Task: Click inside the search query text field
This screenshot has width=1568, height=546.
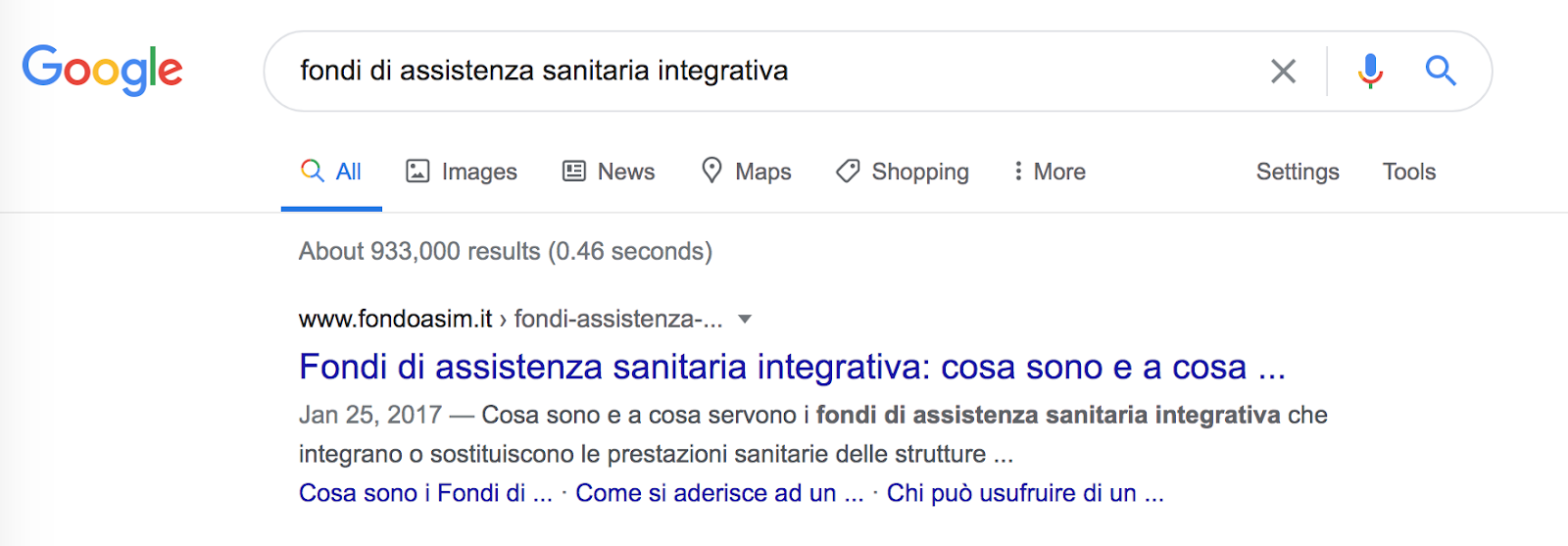Action: coord(764,71)
